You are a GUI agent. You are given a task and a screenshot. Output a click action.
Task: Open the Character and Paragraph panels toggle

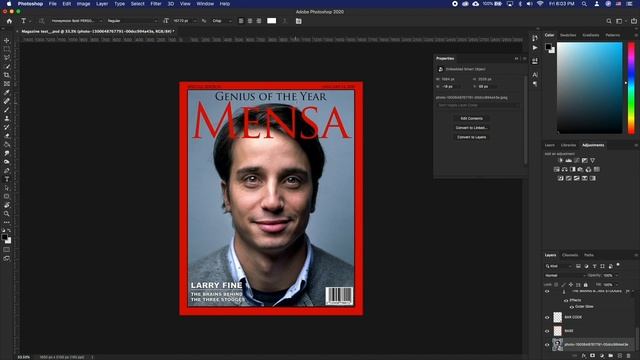point(298,21)
